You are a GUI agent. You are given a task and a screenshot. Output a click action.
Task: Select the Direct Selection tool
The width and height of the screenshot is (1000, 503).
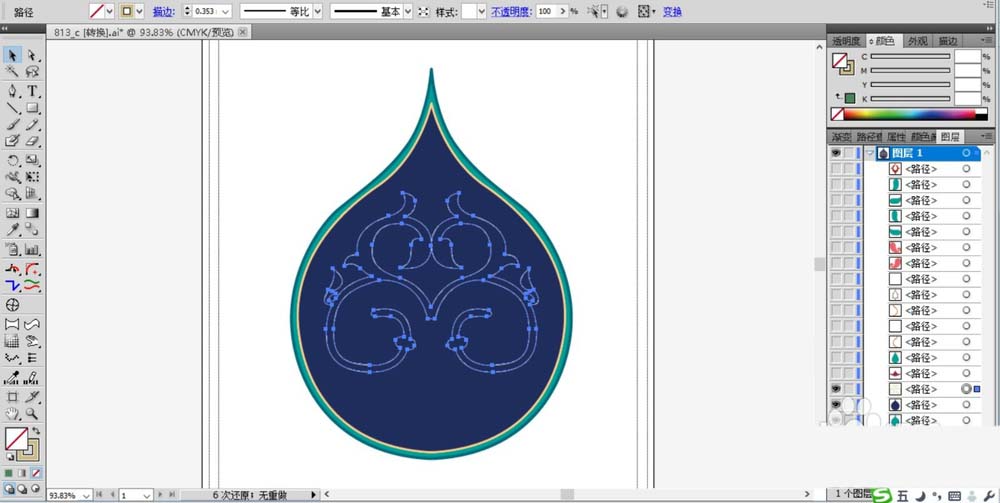[x=32, y=55]
